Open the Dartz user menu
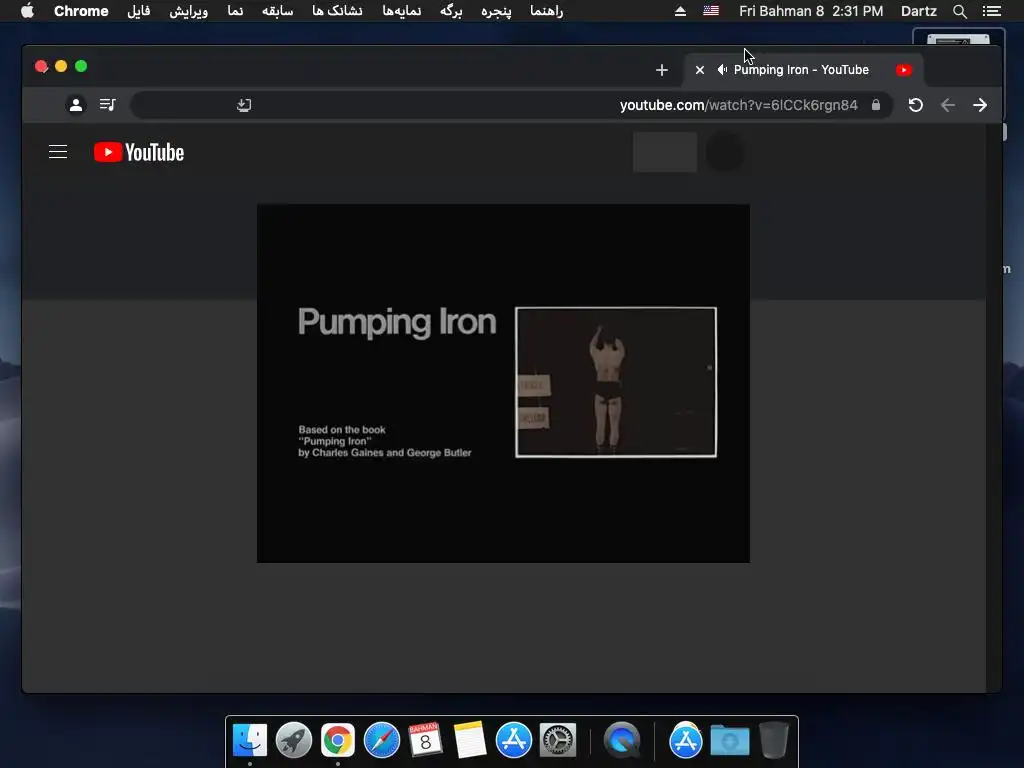This screenshot has width=1024, height=768. coord(919,11)
